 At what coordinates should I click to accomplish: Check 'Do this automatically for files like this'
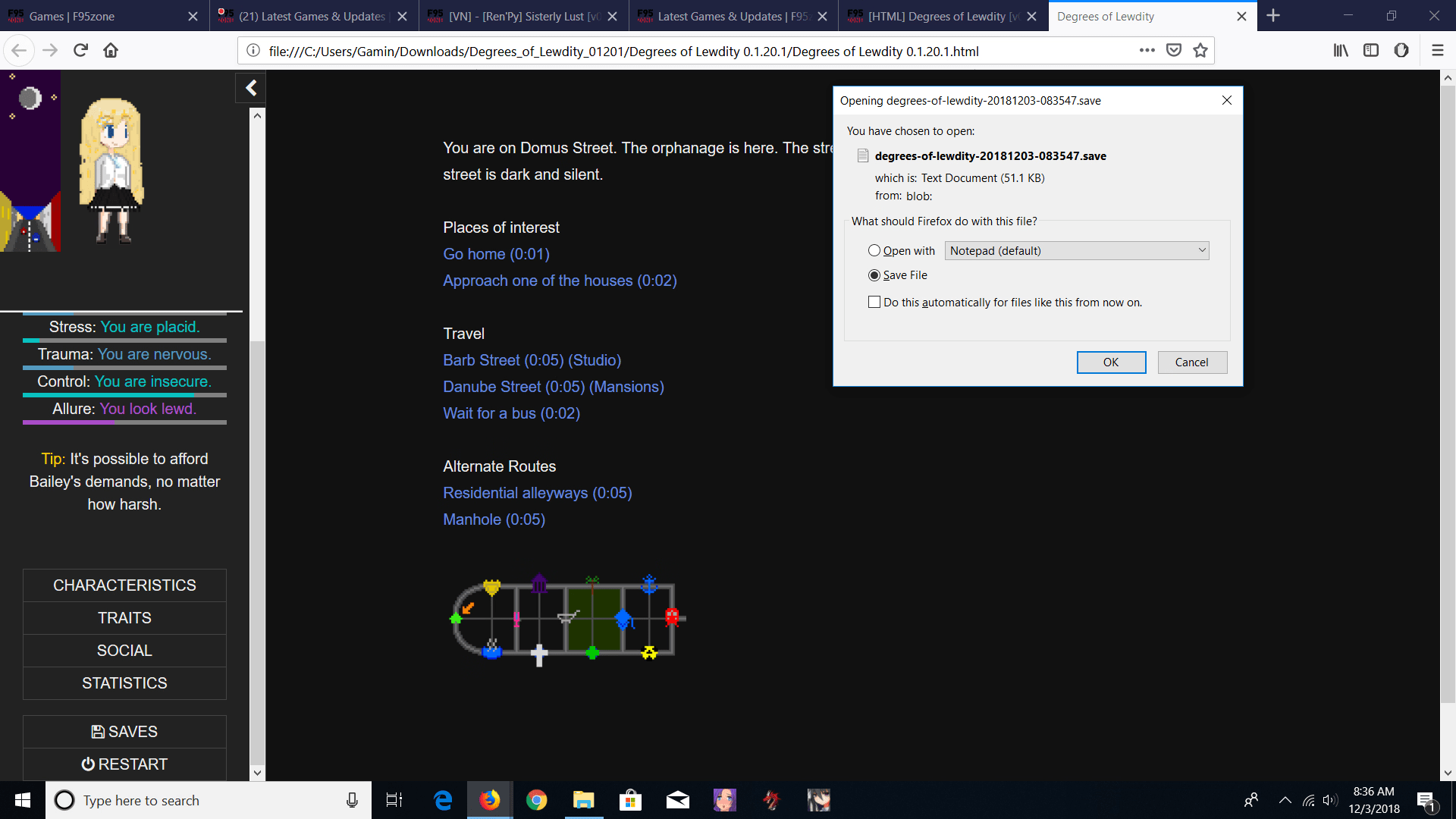[x=874, y=303]
